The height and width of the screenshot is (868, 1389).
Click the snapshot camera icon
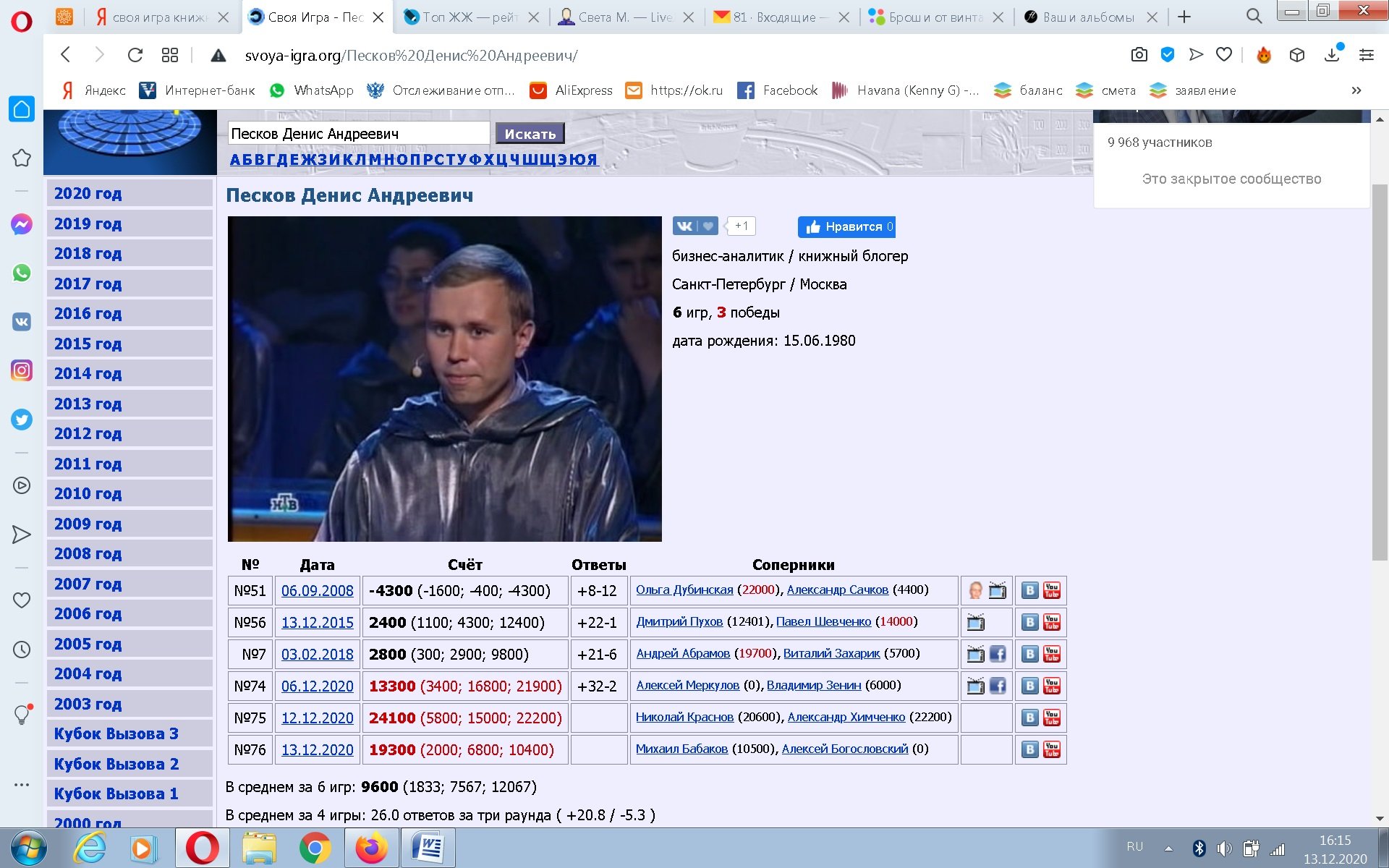tap(1139, 55)
